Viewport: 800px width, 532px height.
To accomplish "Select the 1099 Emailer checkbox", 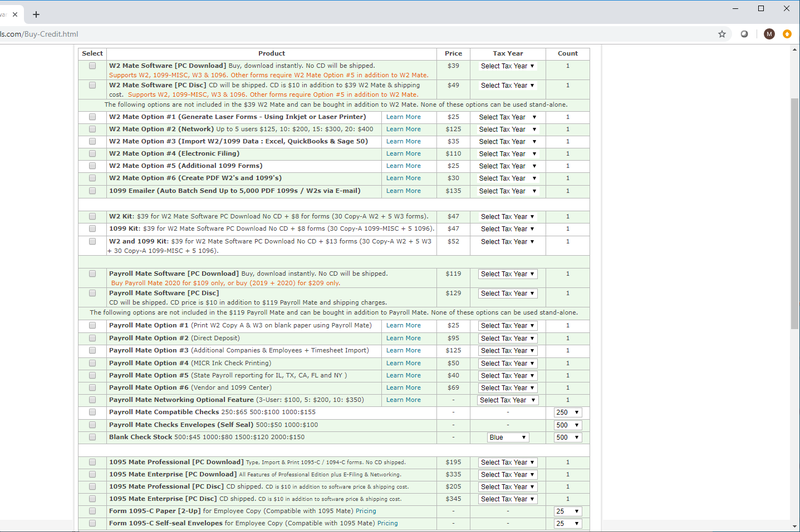I will pyautogui.click(x=92, y=191).
